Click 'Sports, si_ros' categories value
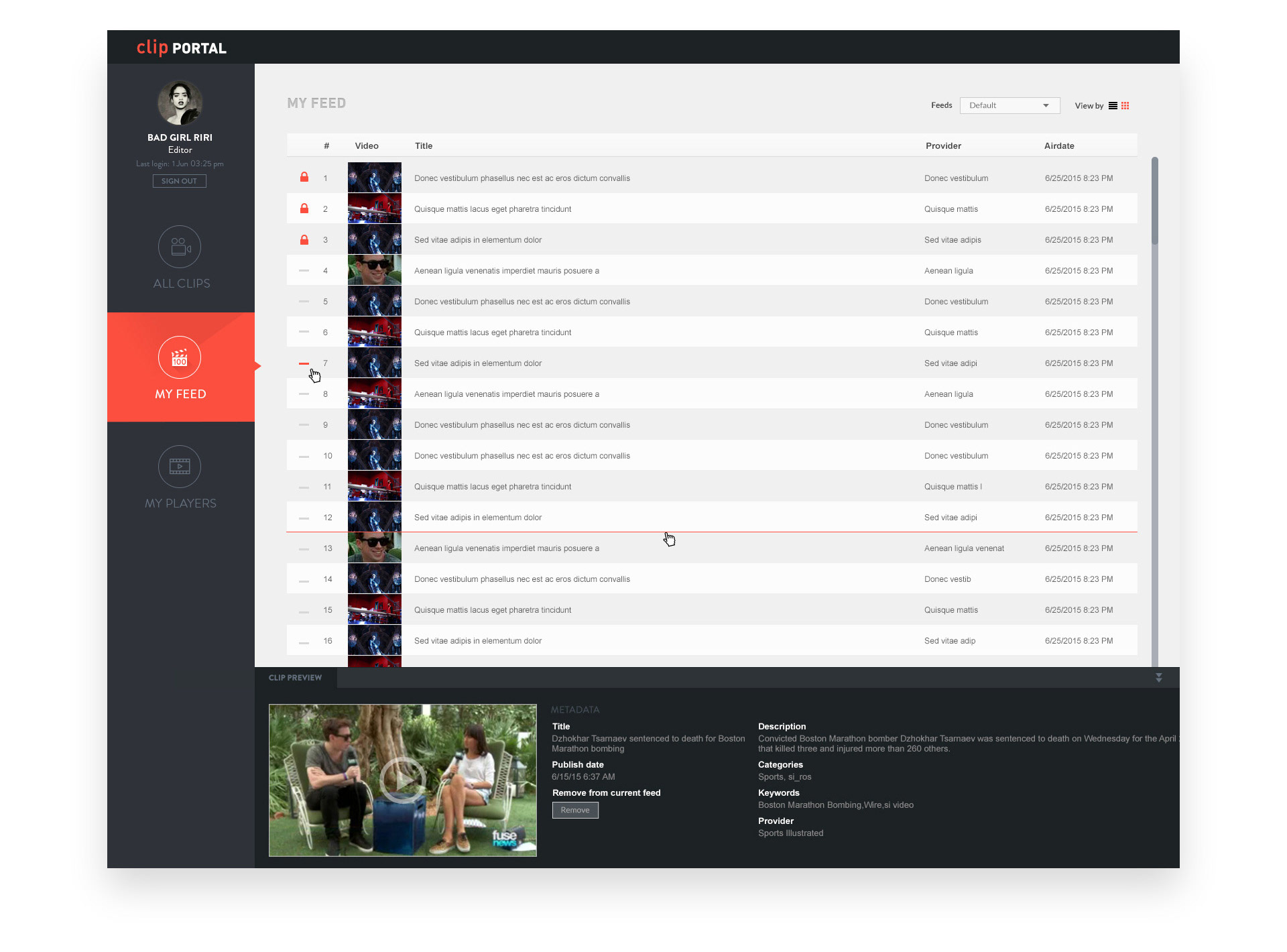 click(x=785, y=777)
